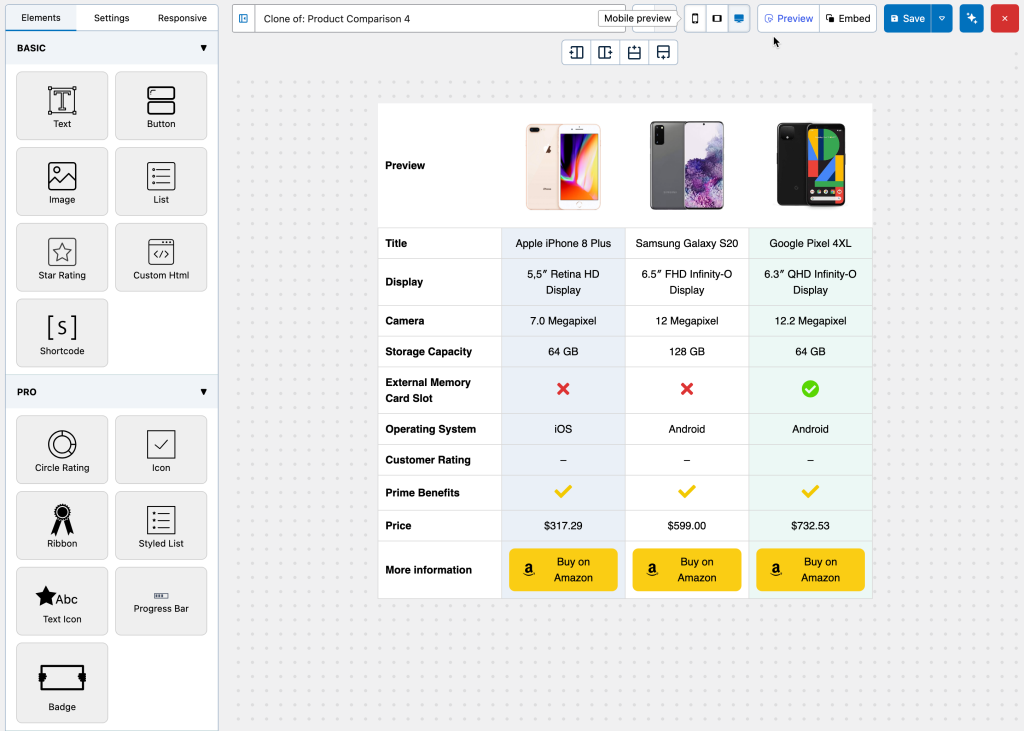
Task: Select the Shortcode element
Action: point(62,333)
